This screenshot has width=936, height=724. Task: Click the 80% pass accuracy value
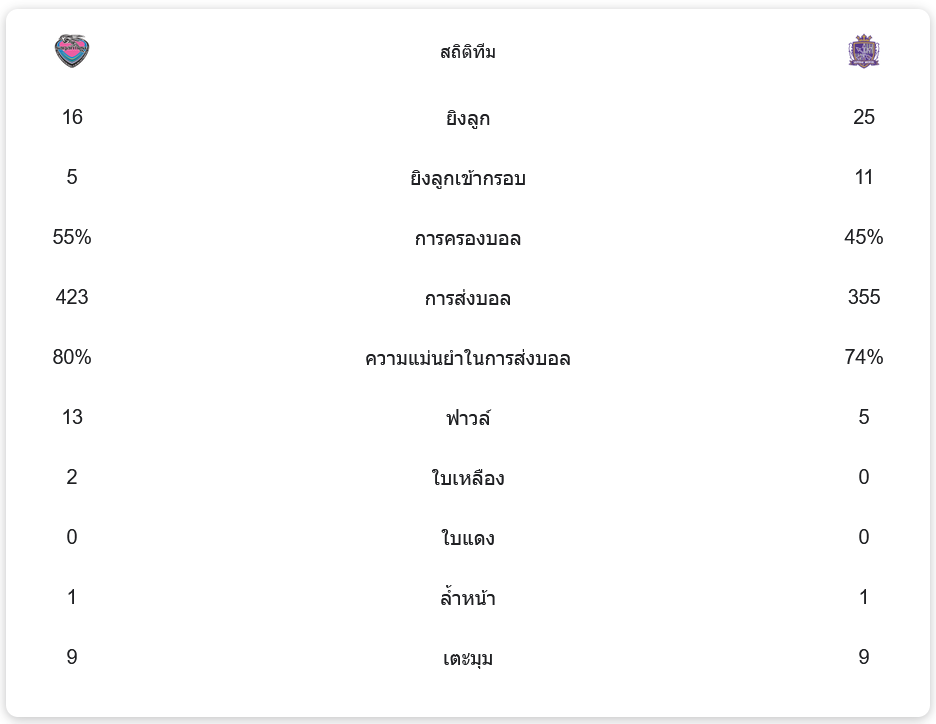click(72, 357)
